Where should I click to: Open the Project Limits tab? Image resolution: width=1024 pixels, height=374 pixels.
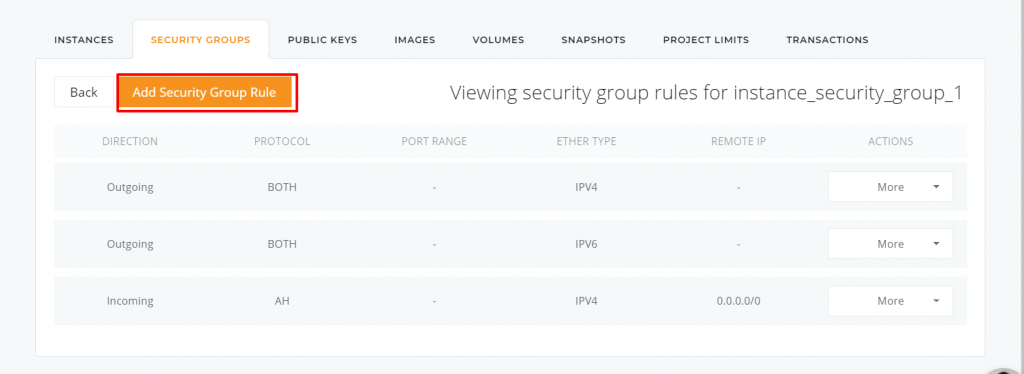click(706, 40)
